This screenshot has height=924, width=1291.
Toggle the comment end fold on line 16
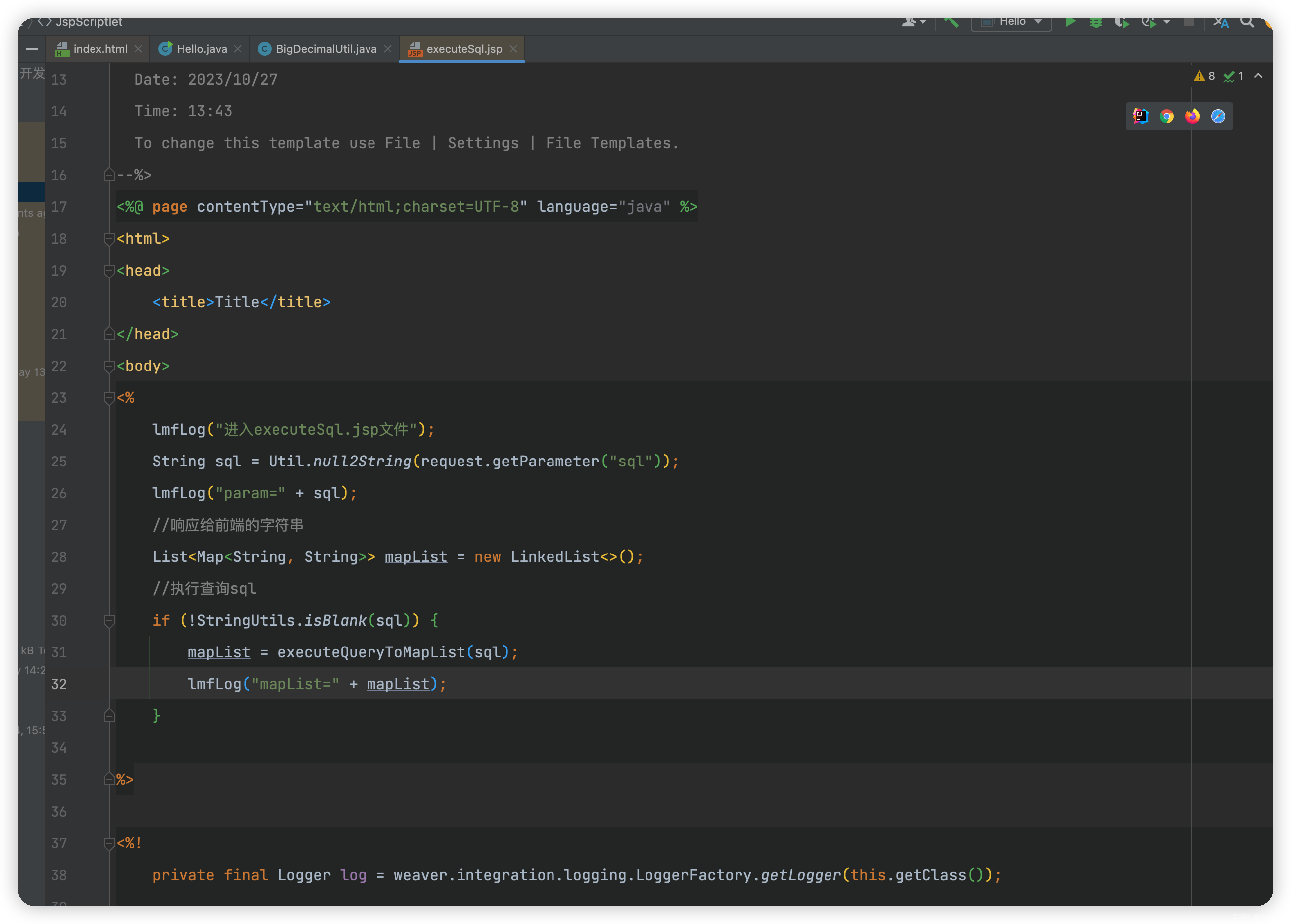pos(109,175)
